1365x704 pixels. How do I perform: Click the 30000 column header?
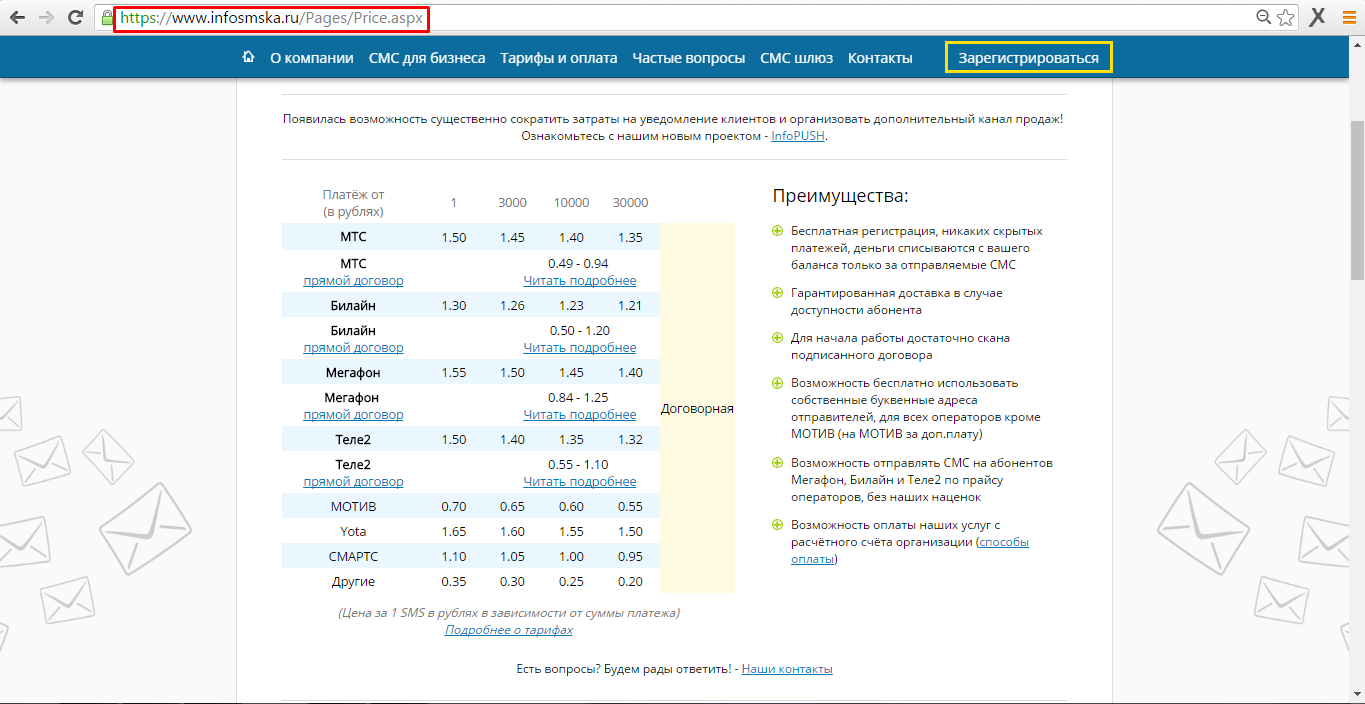pos(630,203)
